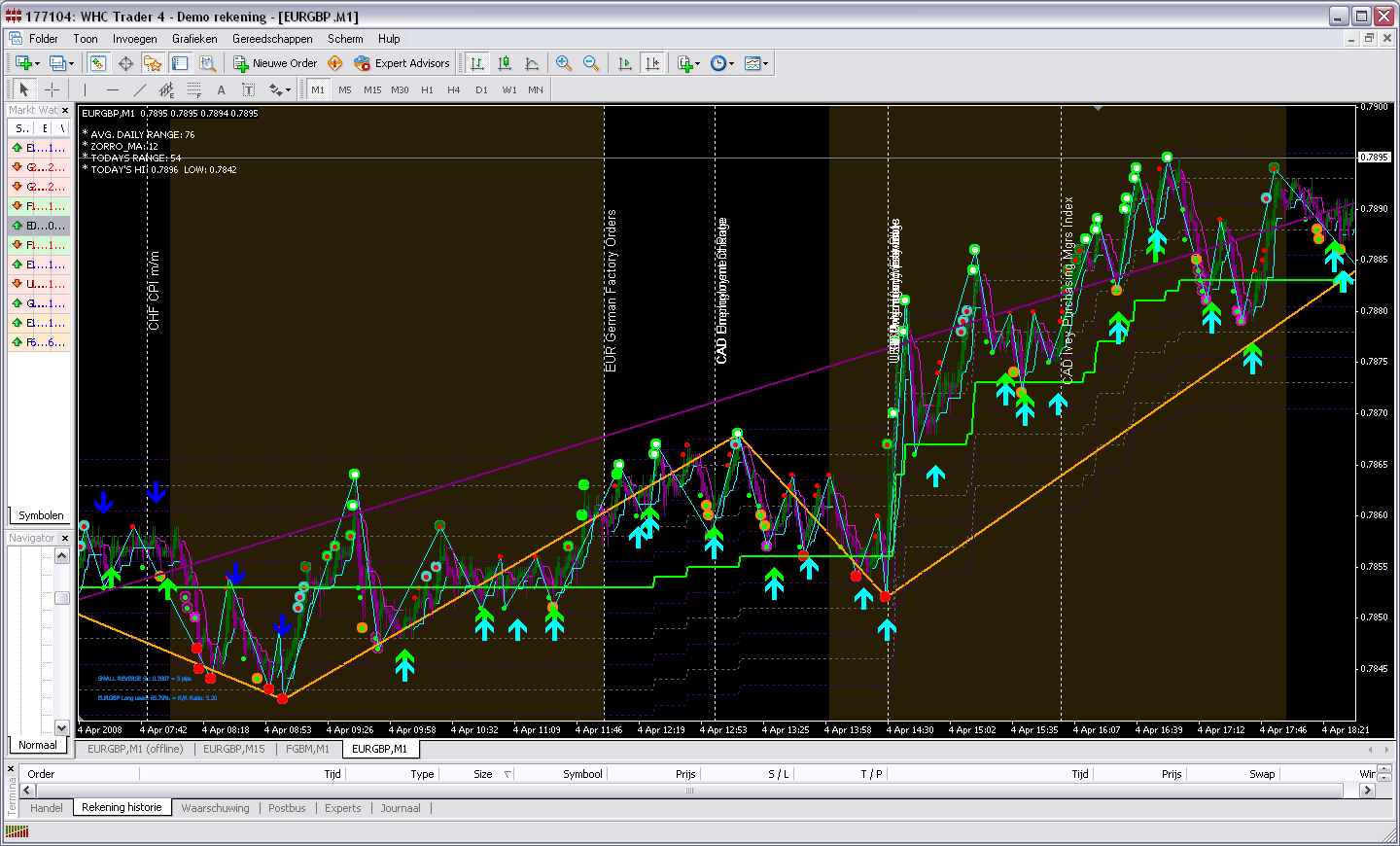Viewport: 1400px width, 846px height.
Task: Display chart as Line Chart
Action: click(532, 63)
